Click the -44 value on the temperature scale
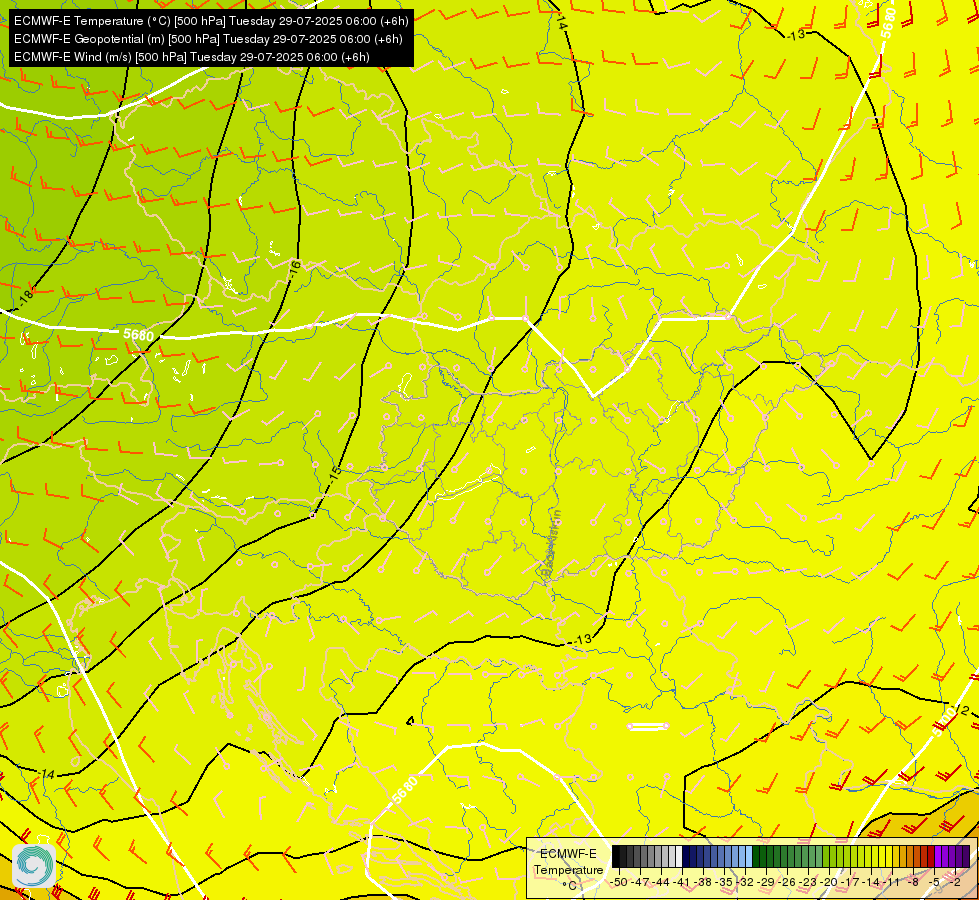The width and height of the screenshot is (979, 900). click(x=661, y=882)
